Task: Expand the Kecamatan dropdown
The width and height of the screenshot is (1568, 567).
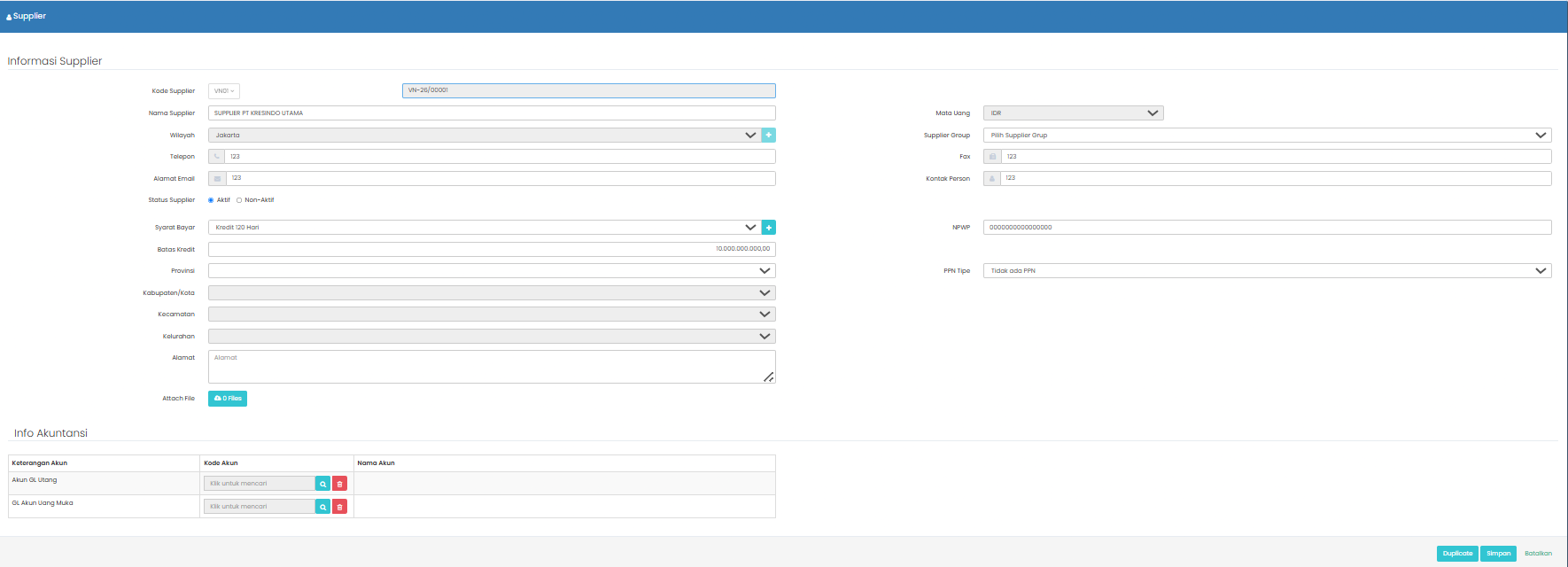Action: (492, 315)
